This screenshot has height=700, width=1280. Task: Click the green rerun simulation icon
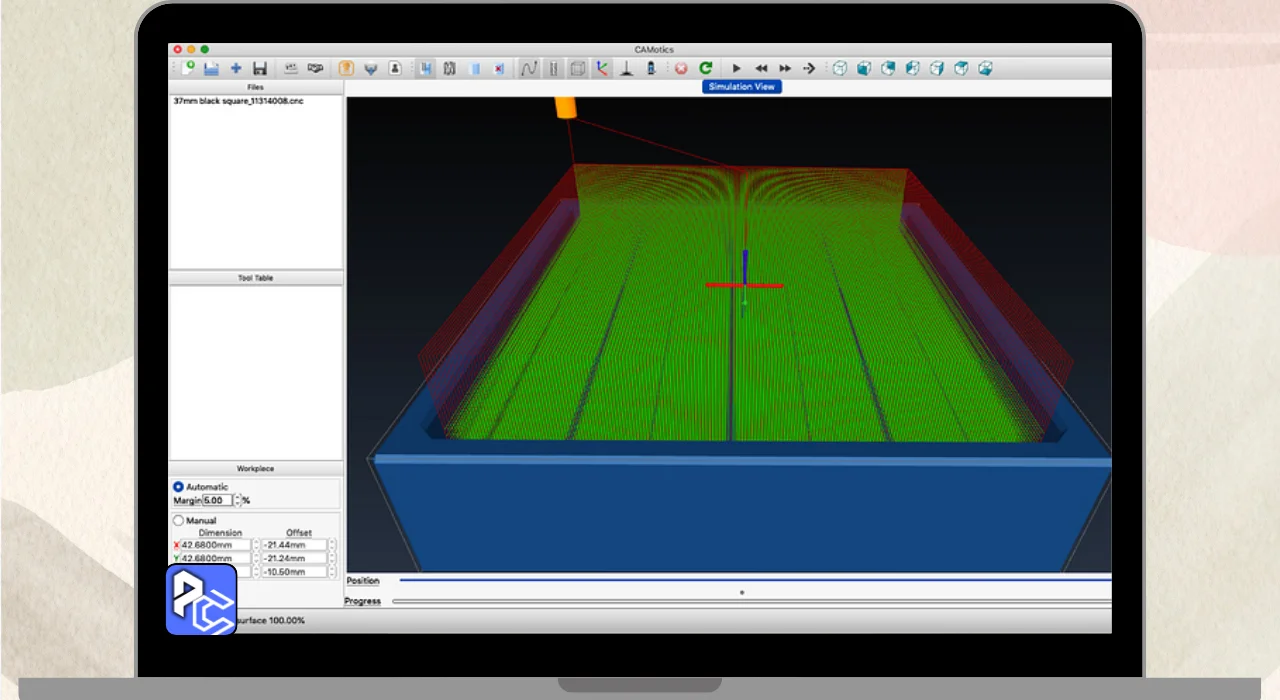click(x=706, y=68)
